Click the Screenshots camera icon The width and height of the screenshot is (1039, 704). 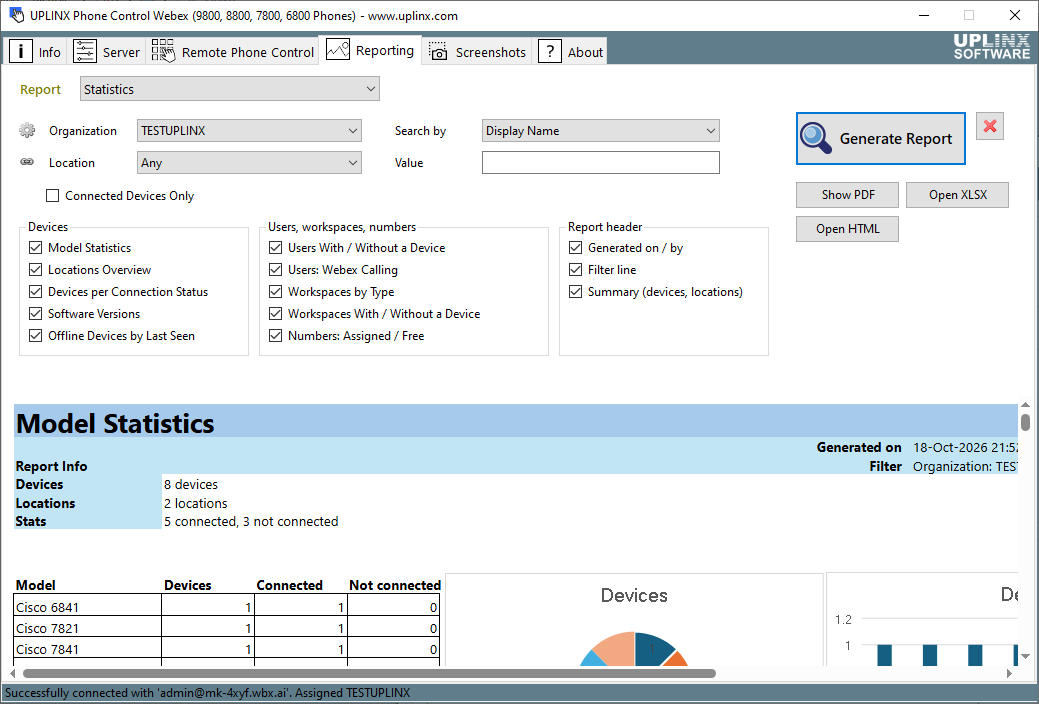[x=438, y=52]
